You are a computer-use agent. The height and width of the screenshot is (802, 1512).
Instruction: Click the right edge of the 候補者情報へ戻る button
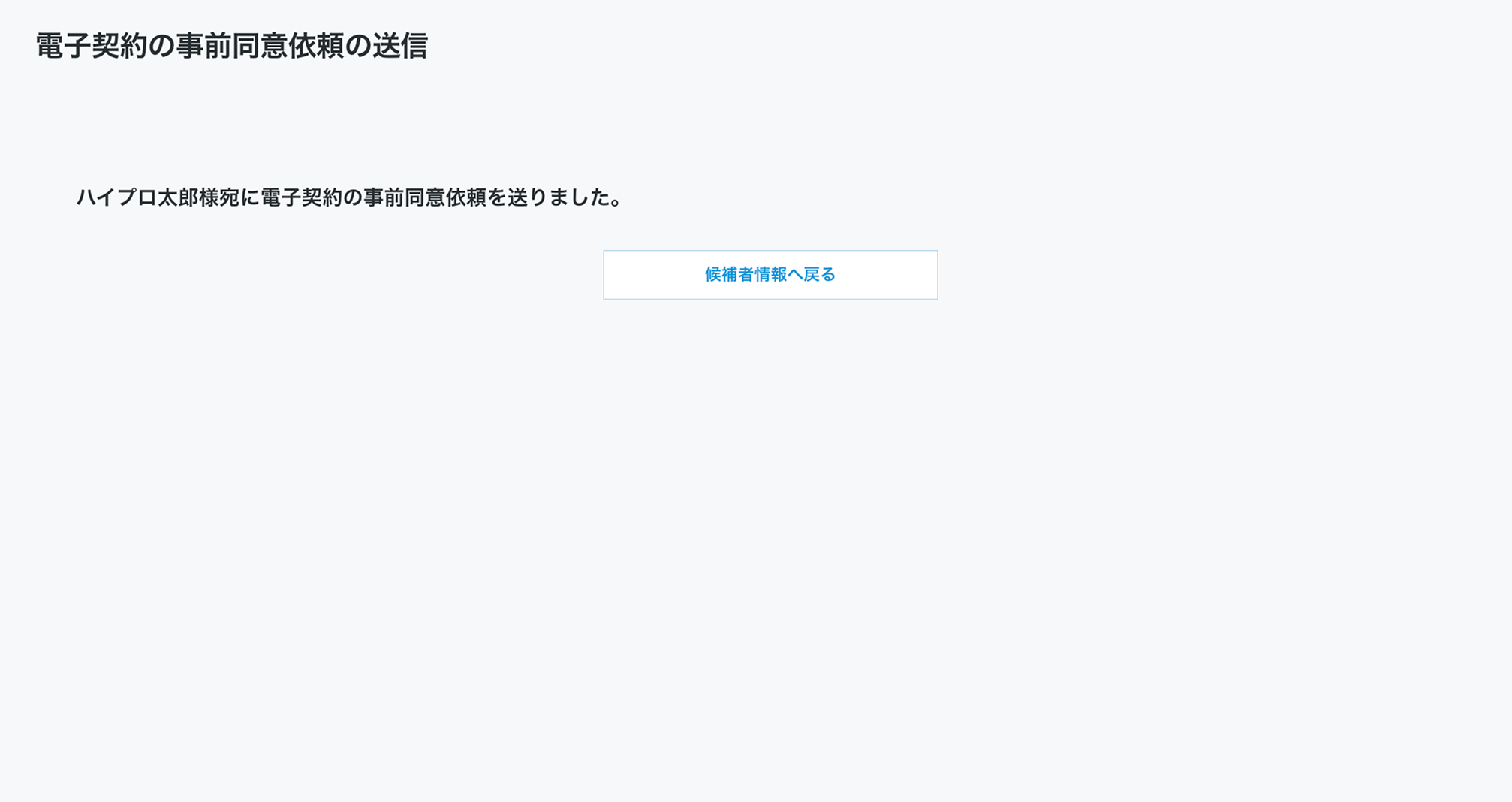[933, 275]
